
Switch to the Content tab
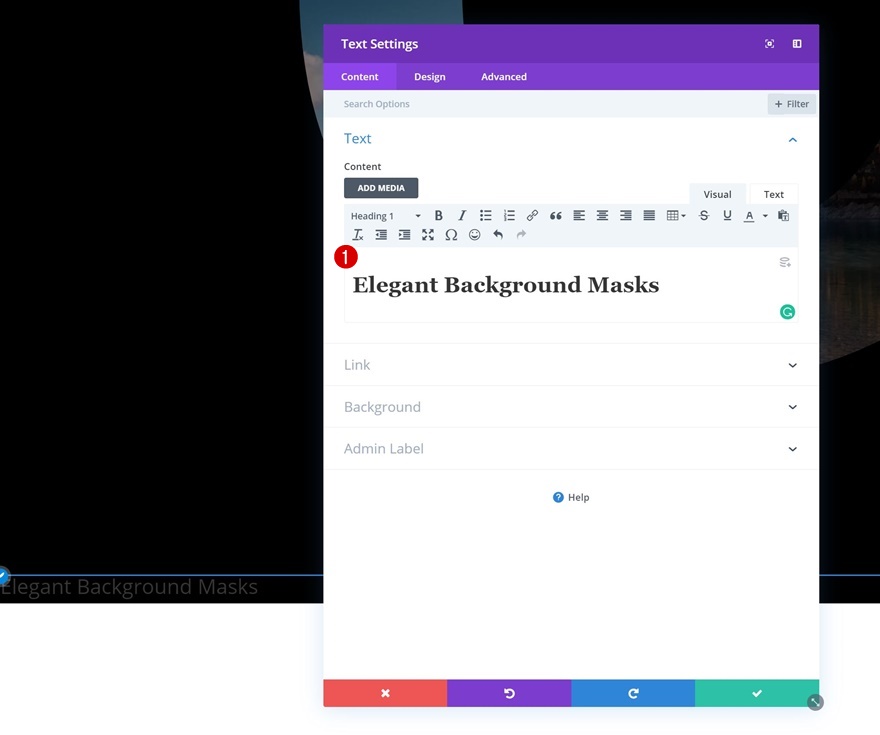point(360,77)
